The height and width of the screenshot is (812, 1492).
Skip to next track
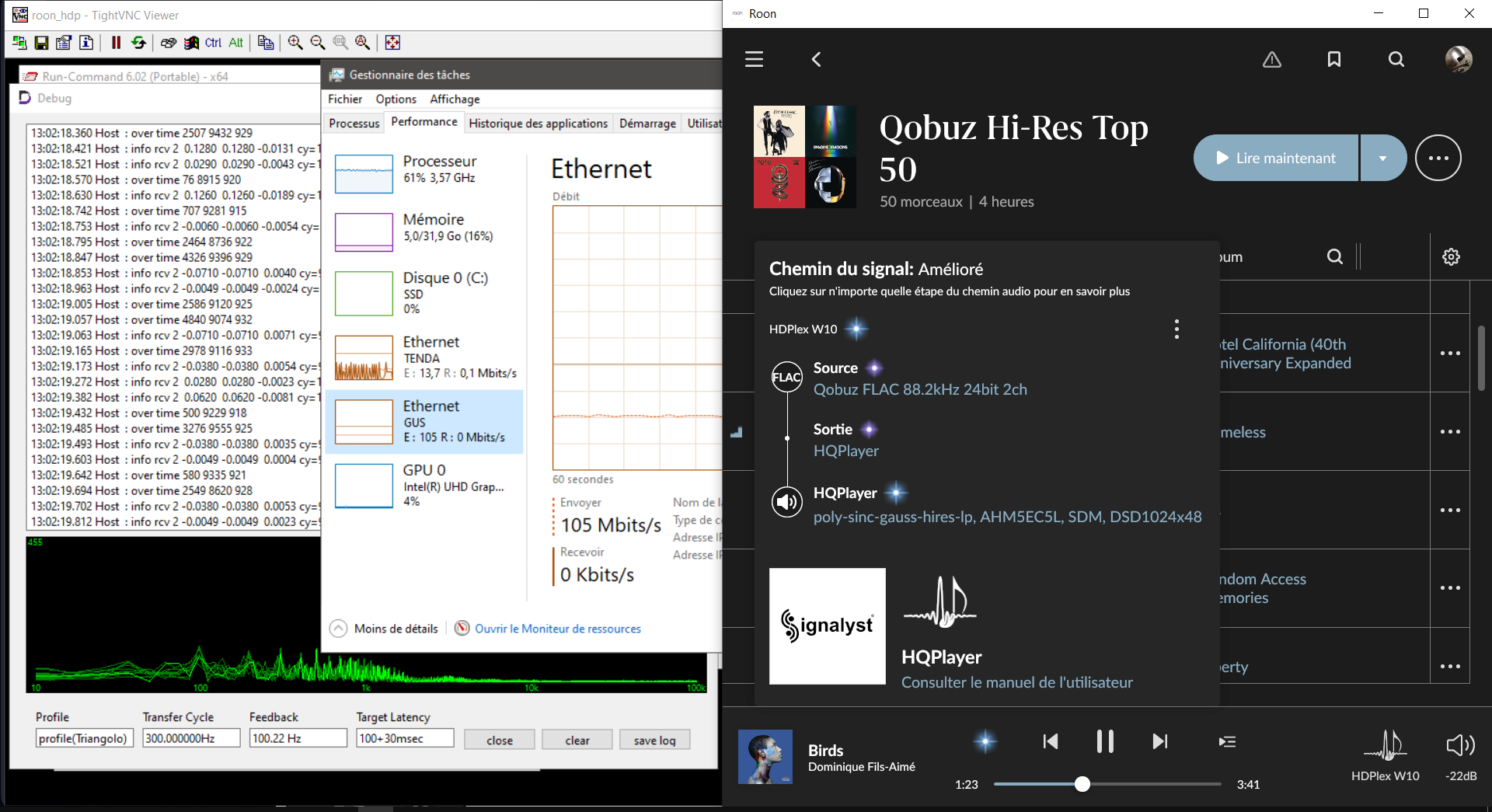[1159, 741]
